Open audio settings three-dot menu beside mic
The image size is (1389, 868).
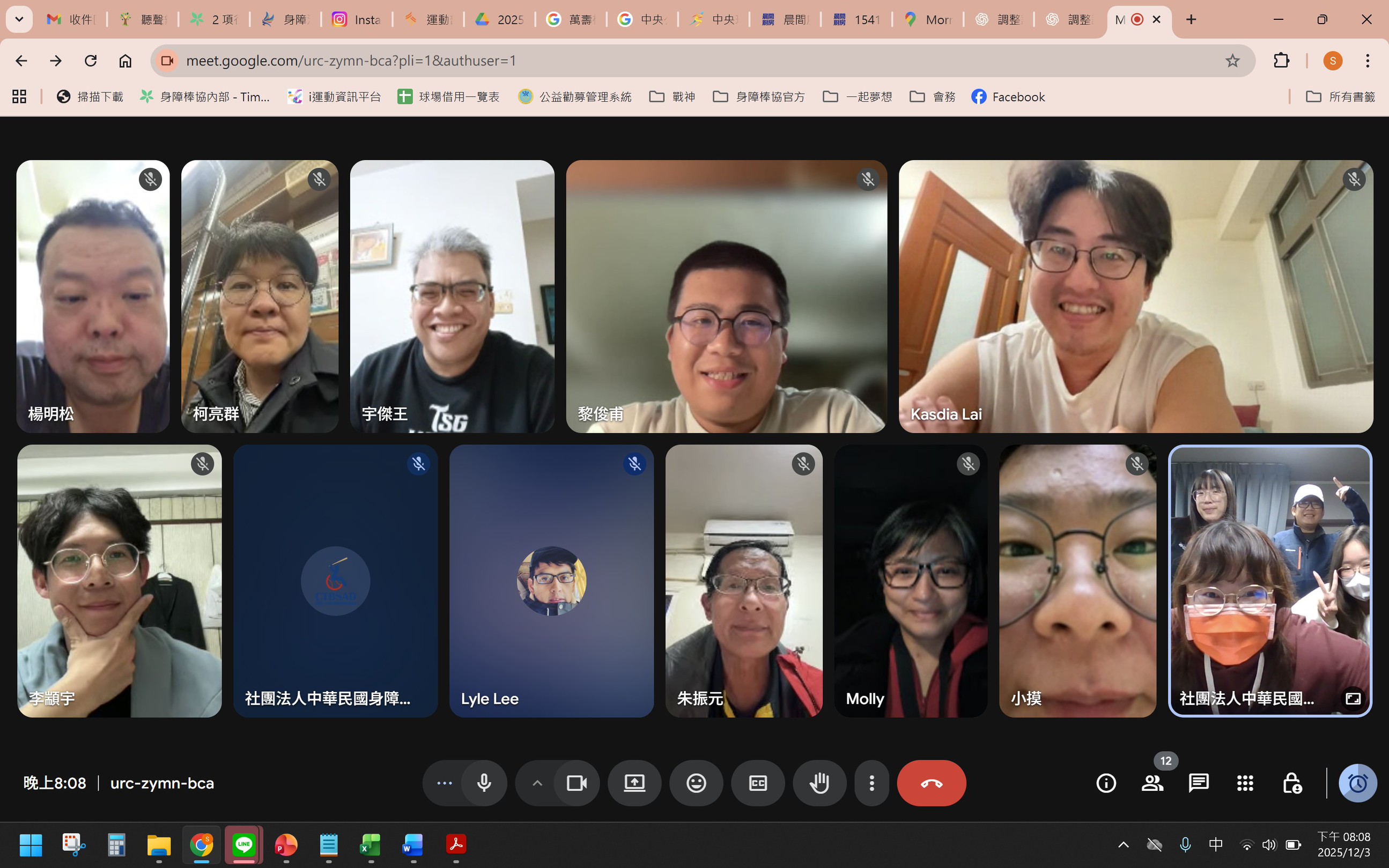[445, 783]
